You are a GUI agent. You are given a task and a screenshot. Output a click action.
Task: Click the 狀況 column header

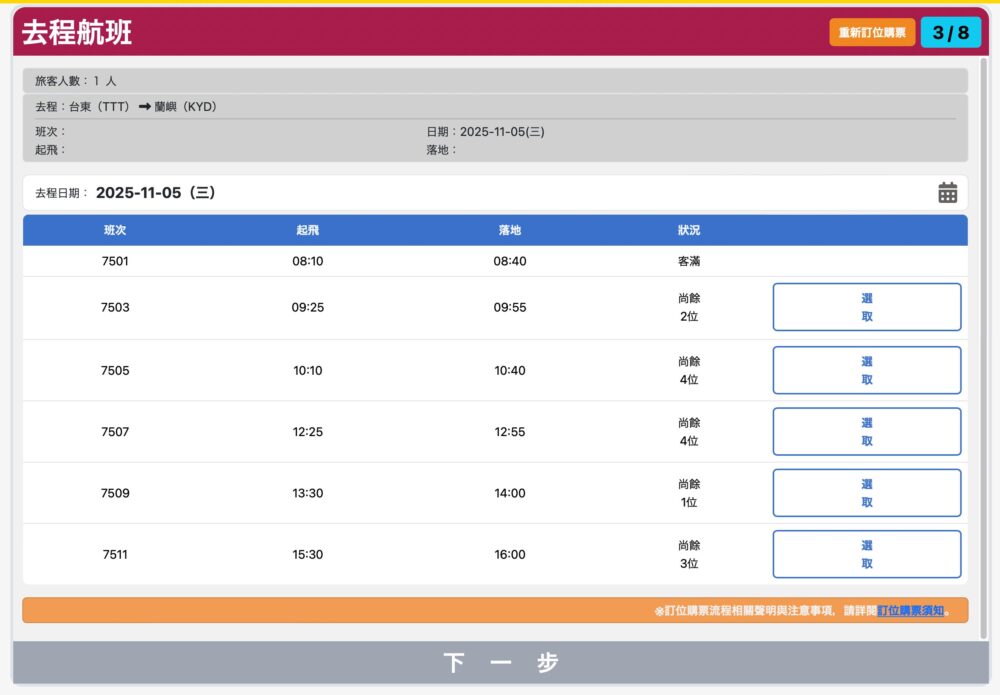[x=688, y=230]
